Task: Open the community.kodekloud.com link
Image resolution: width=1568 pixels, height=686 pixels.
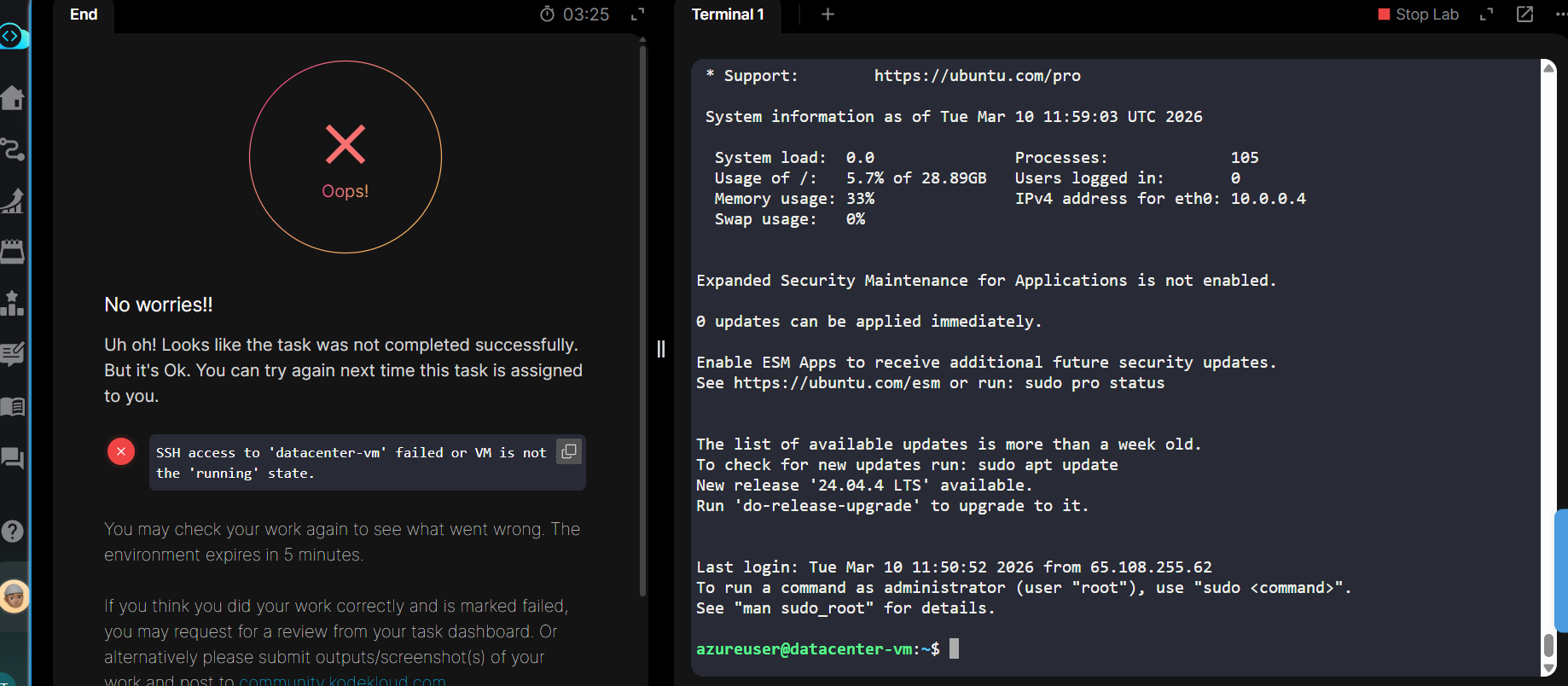Action: tap(342, 681)
